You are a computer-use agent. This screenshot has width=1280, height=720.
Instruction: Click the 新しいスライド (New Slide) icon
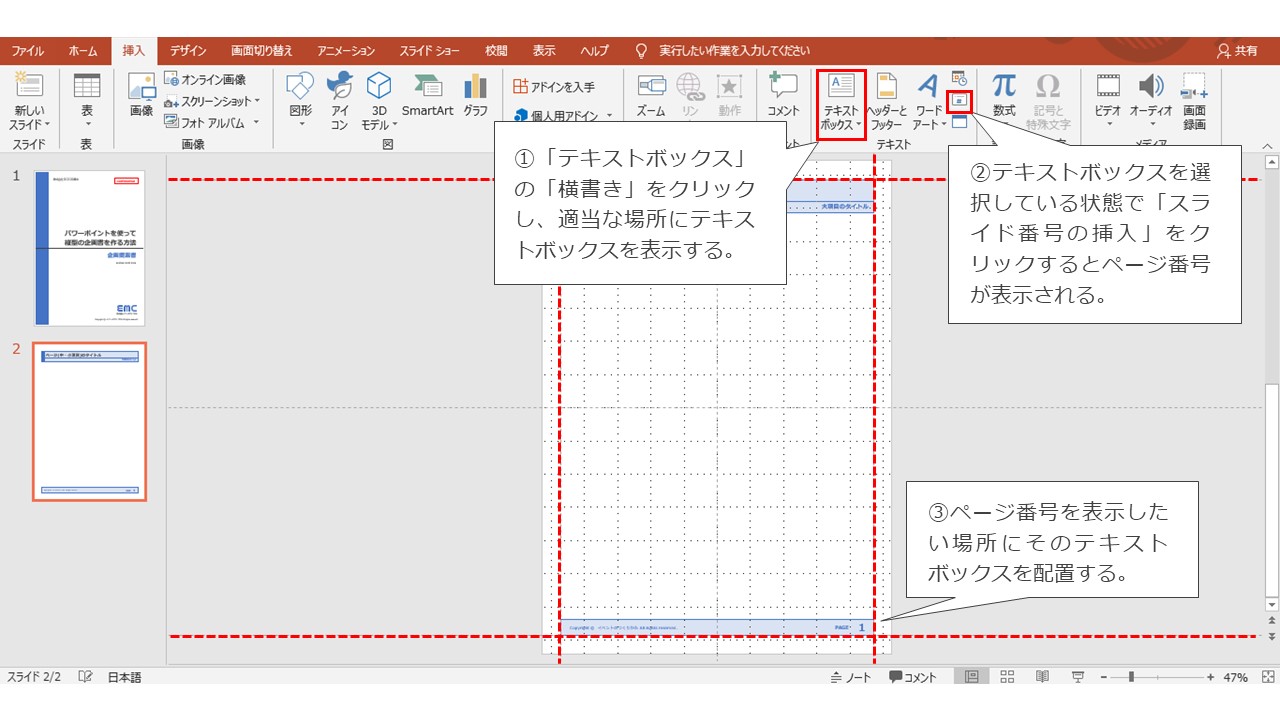tap(29, 86)
